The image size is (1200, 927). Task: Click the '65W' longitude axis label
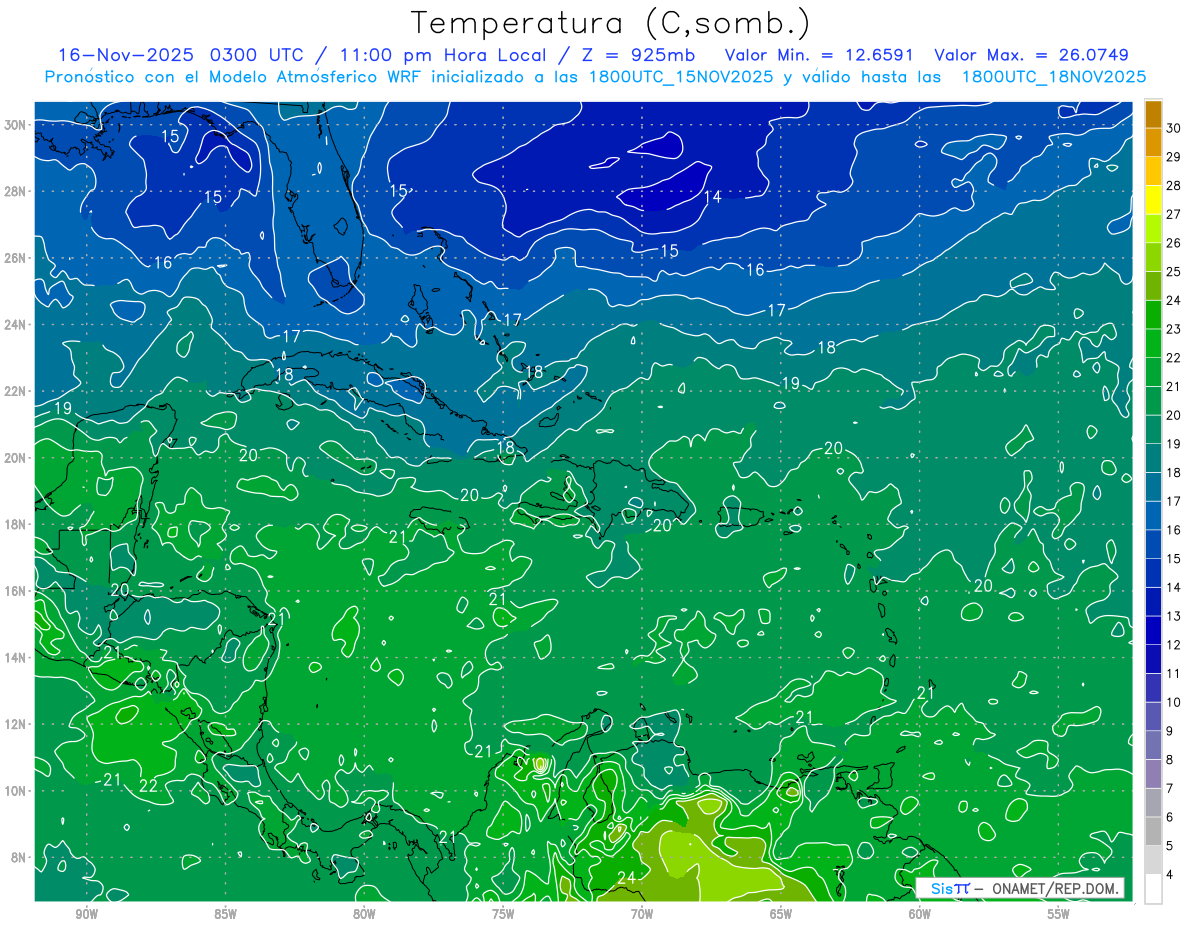[x=781, y=914]
